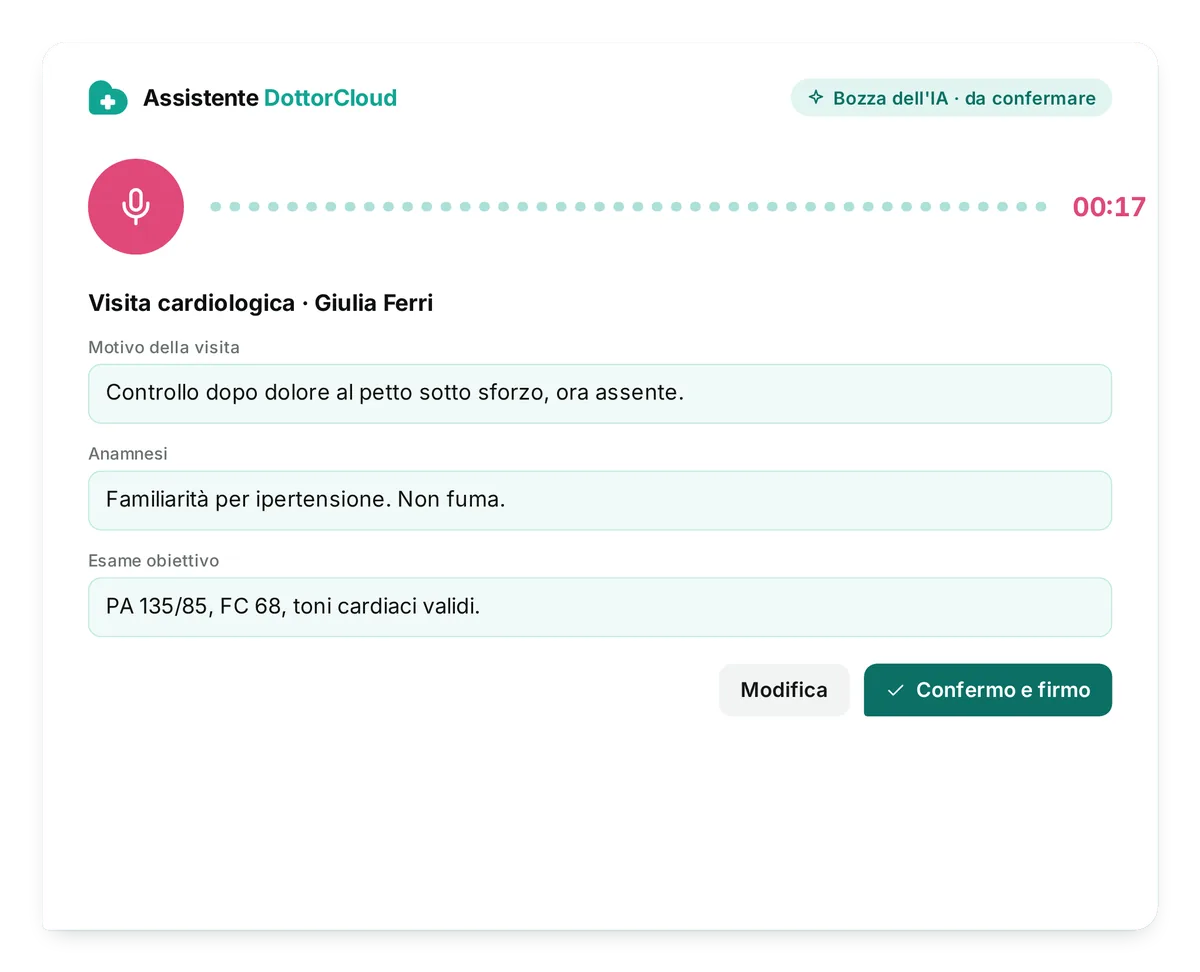Image resolution: width=1200 pixels, height=972 pixels.
Task: Click the 00:17 recording timer
Action: [x=1109, y=207]
